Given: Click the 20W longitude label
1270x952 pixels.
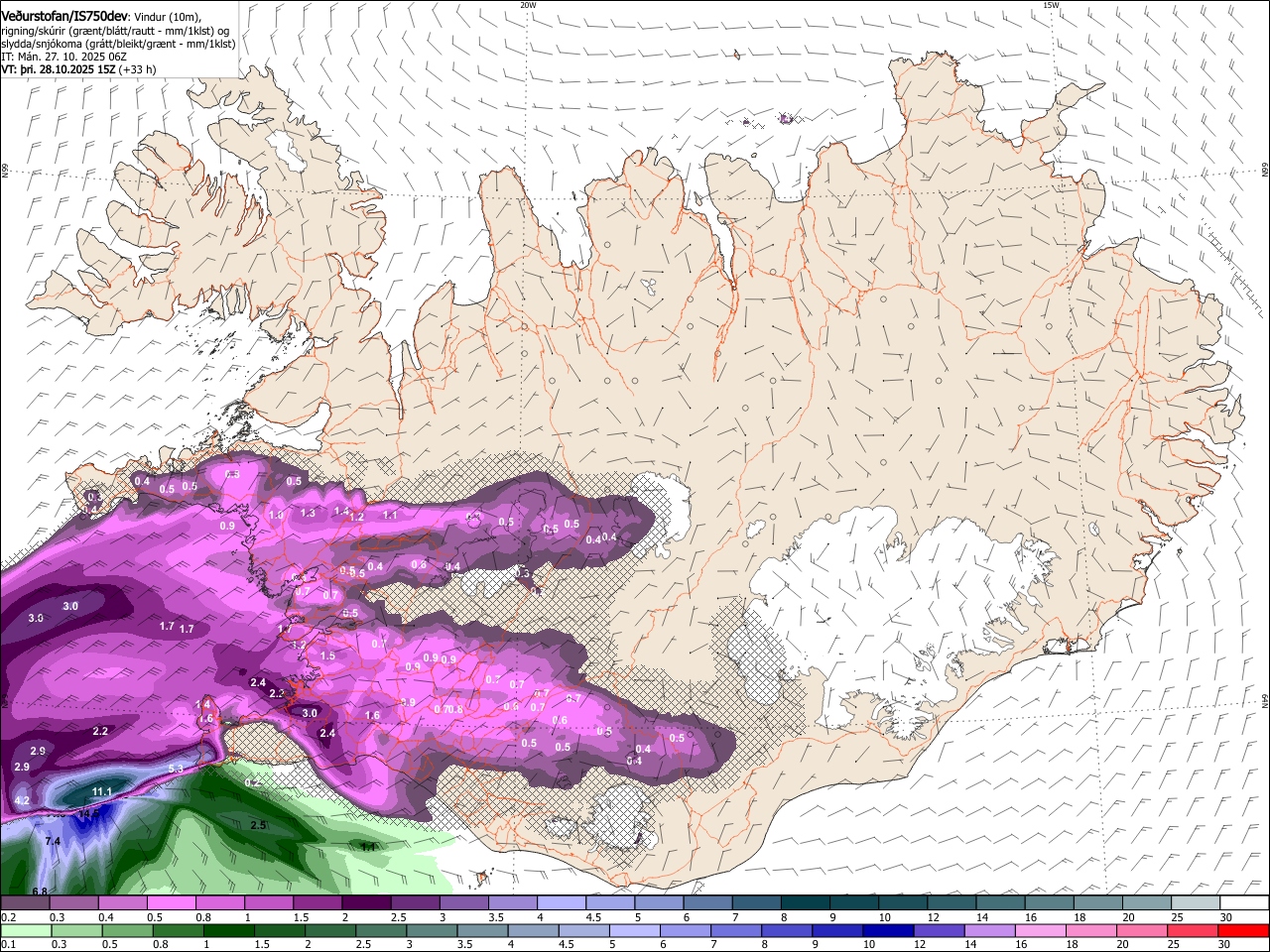Looking at the screenshot, I should pyautogui.click(x=528, y=5).
